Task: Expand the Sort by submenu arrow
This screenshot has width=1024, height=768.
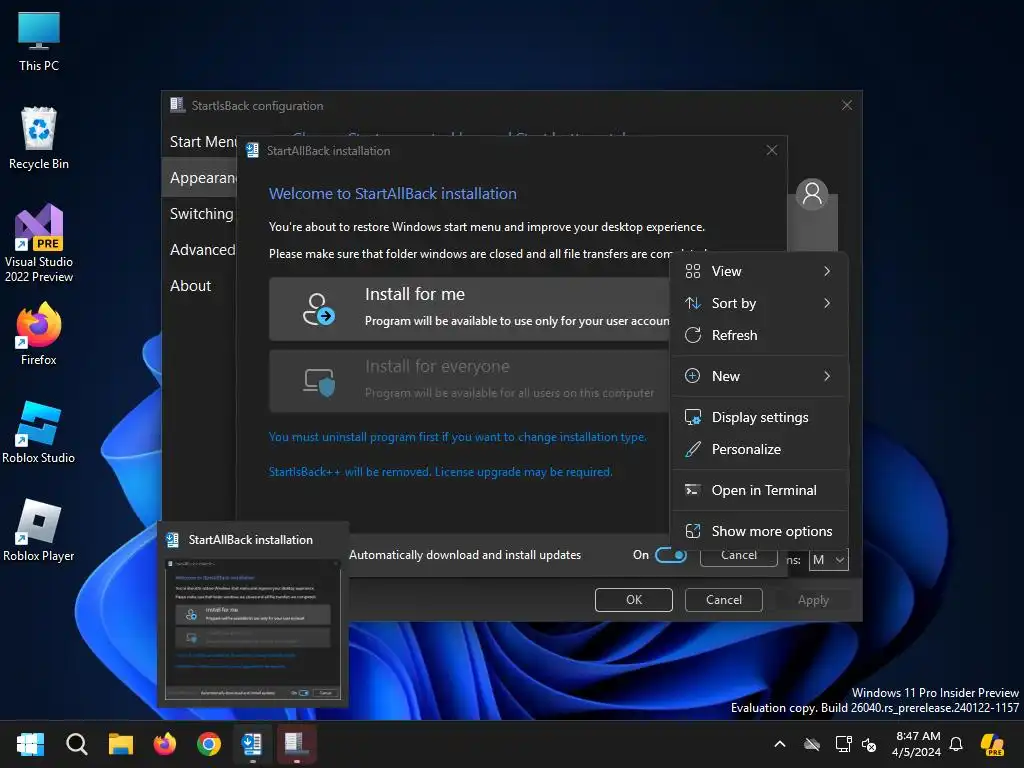Action: coord(827,303)
